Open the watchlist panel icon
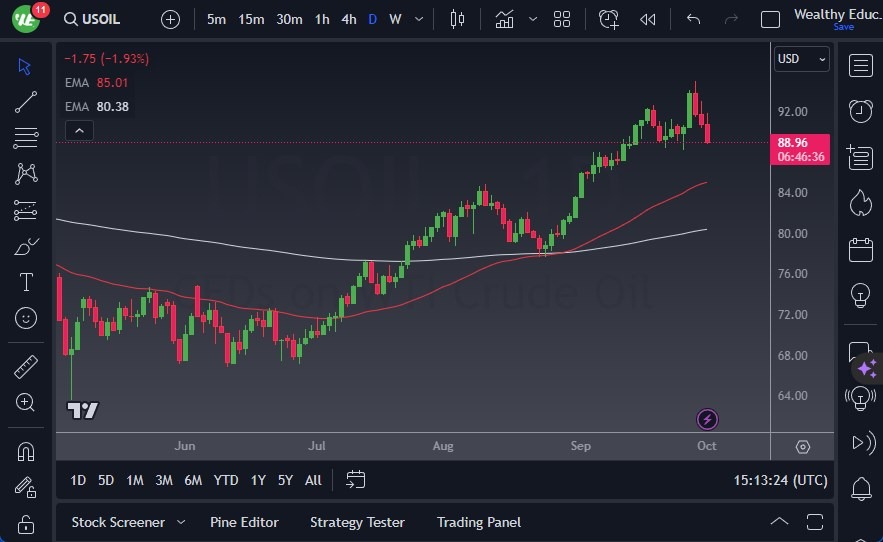Viewport: 883px width, 542px height. click(860, 65)
